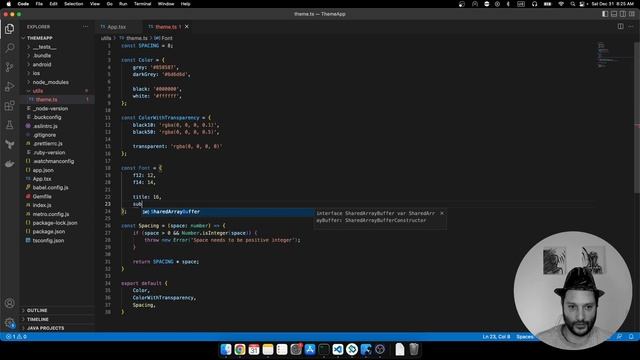
Task: Expand the .bundle folder
Action: tap(42, 56)
